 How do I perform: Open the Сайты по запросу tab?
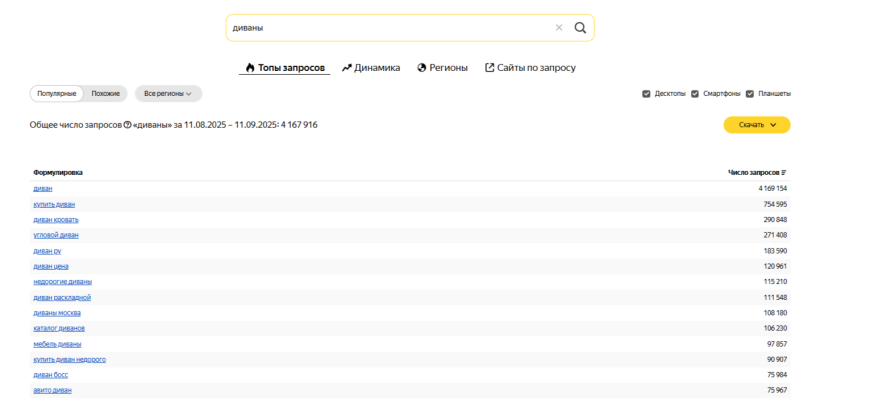(530, 68)
